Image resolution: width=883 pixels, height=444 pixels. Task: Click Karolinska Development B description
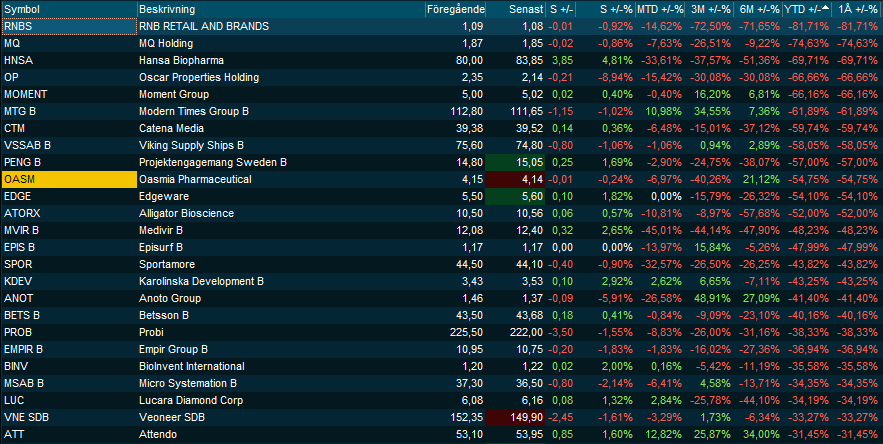pos(202,281)
